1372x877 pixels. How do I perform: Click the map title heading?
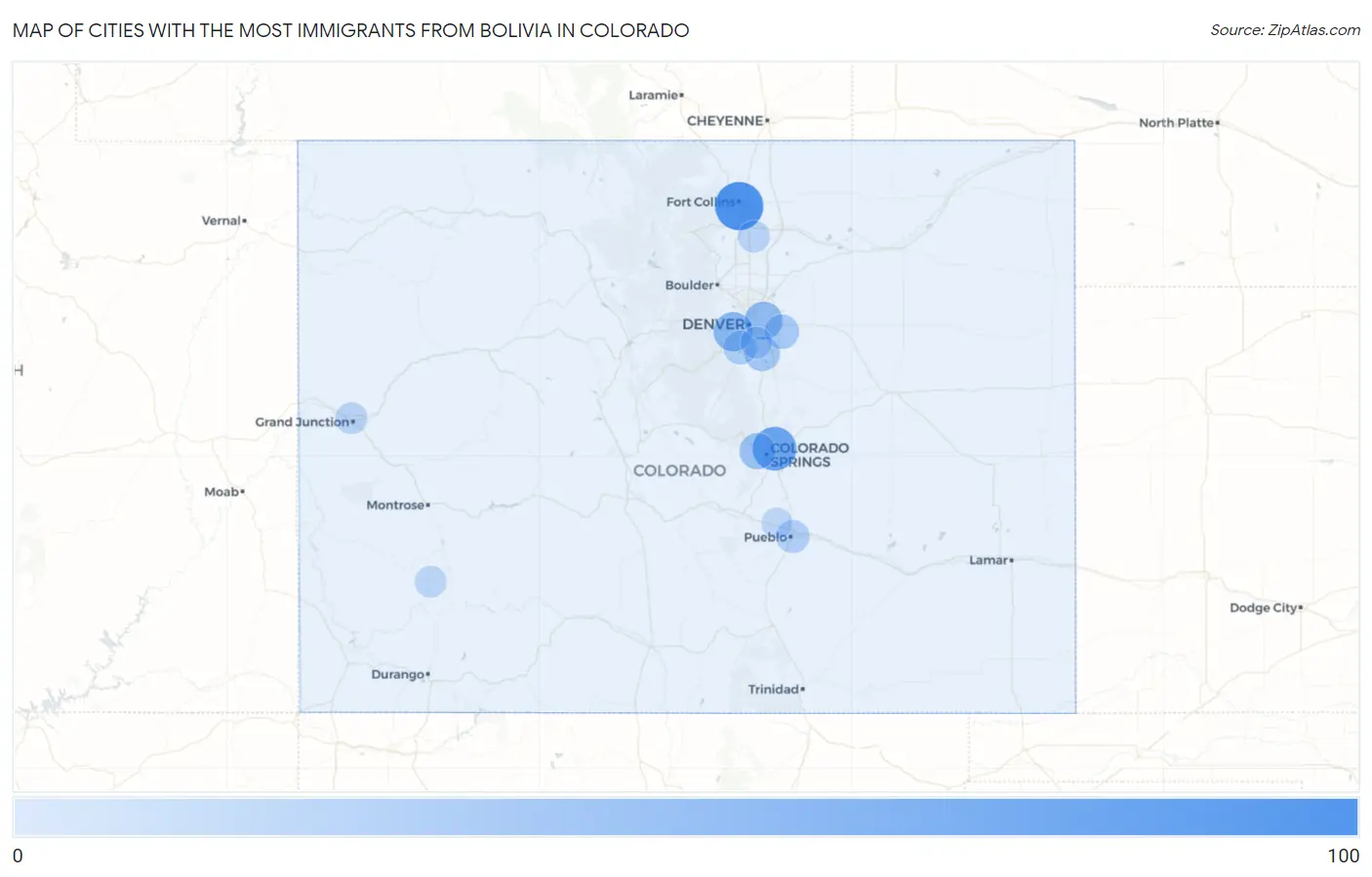[351, 30]
